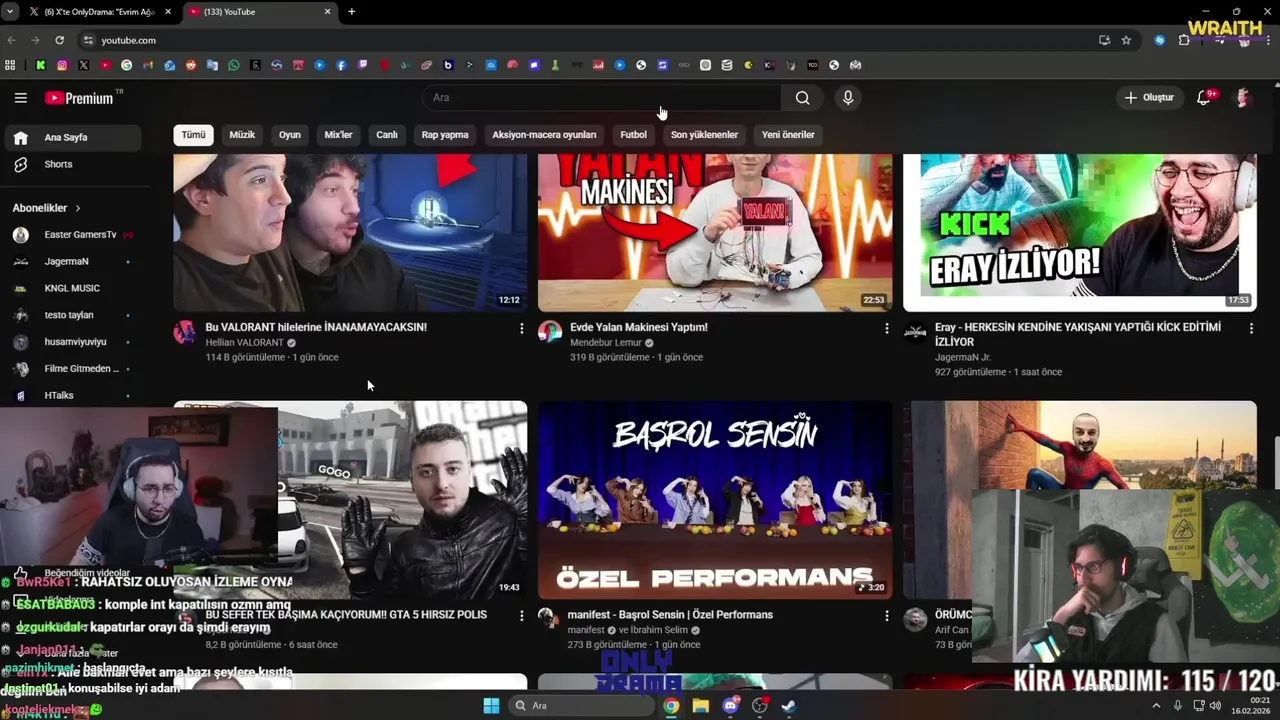Open JagermaN Jr. channel avatar

[x=915, y=332]
